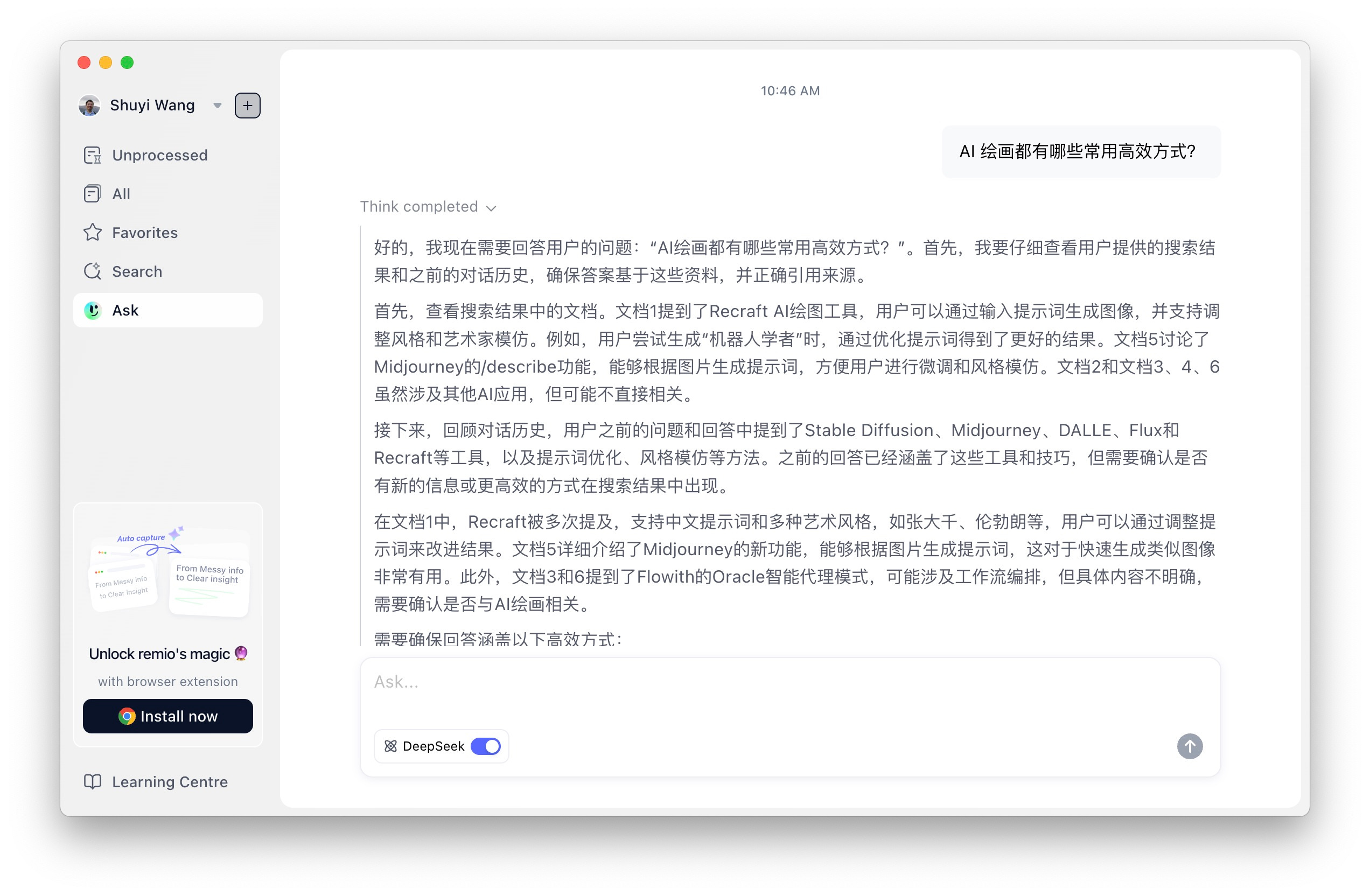Go to Favorites in sidebar
This screenshot has width=1370, height=896.
click(144, 233)
